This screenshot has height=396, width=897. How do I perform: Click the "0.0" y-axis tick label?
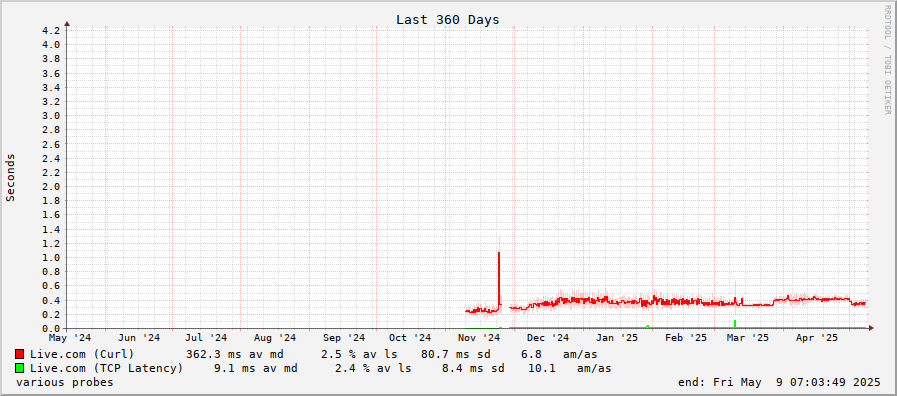click(x=51, y=328)
